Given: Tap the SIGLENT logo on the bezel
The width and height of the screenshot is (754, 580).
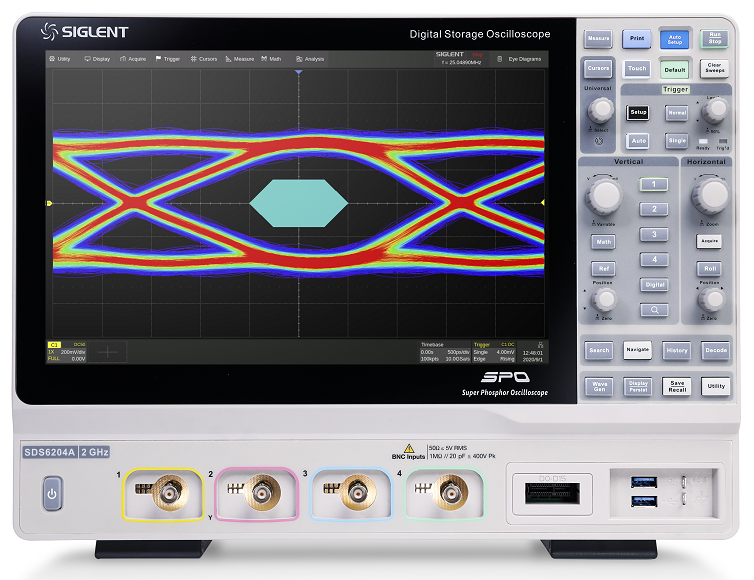Looking at the screenshot, I should pyautogui.click(x=85, y=32).
